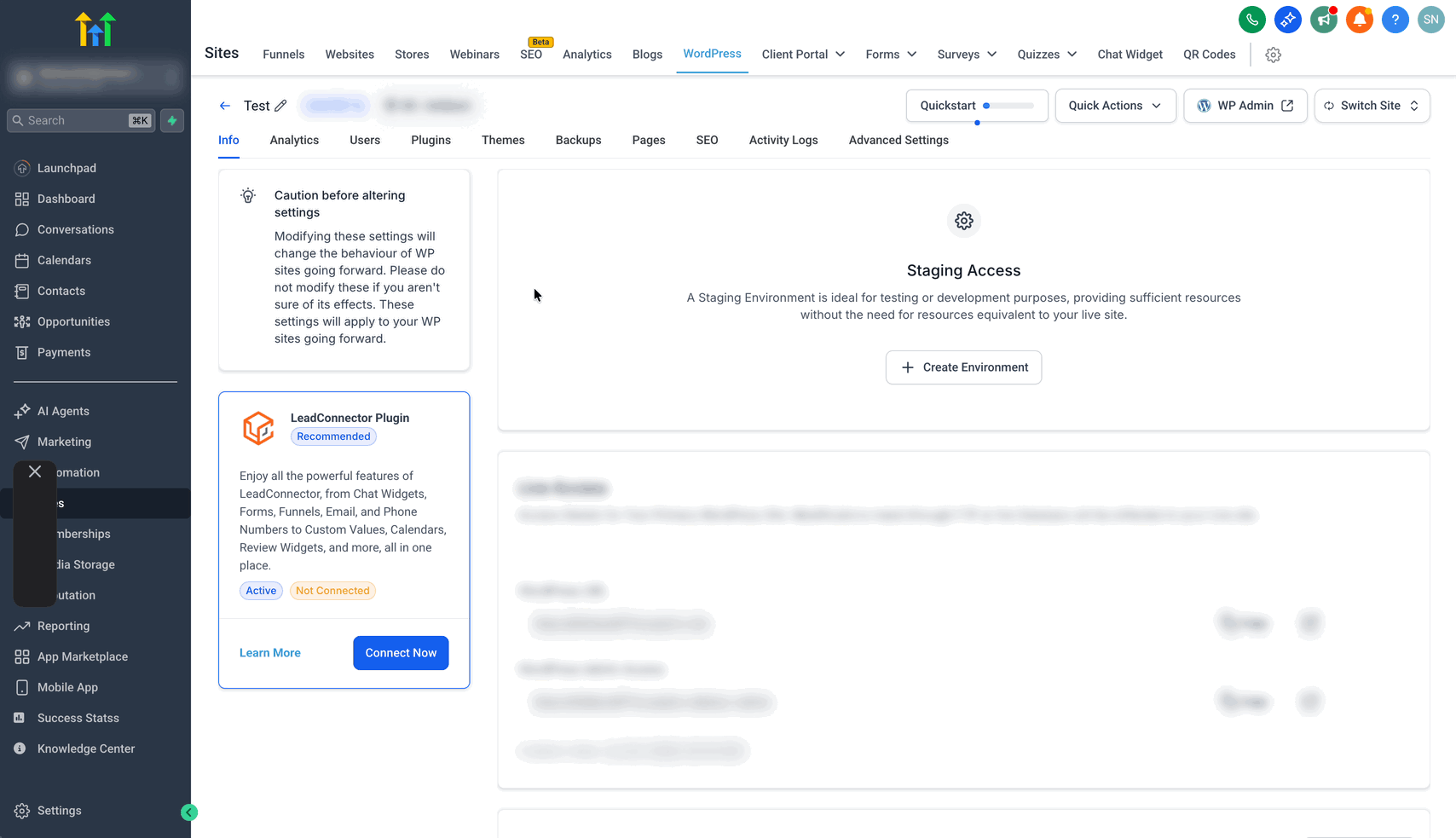Click the Conversations chat bubble icon
The width and height of the screenshot is (1456, 838).
(22, 230)
